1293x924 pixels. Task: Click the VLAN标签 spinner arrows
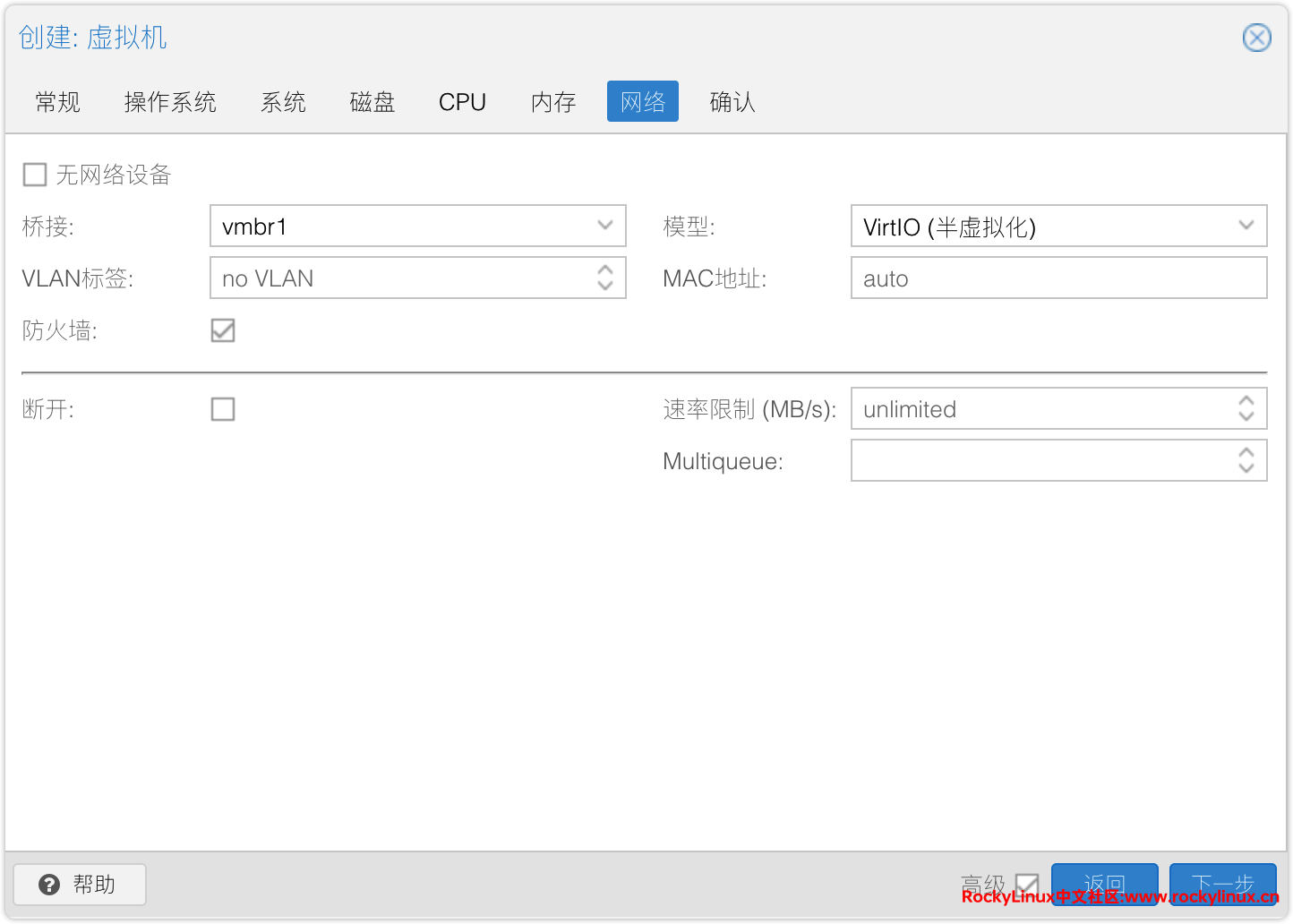coord(605,278)
